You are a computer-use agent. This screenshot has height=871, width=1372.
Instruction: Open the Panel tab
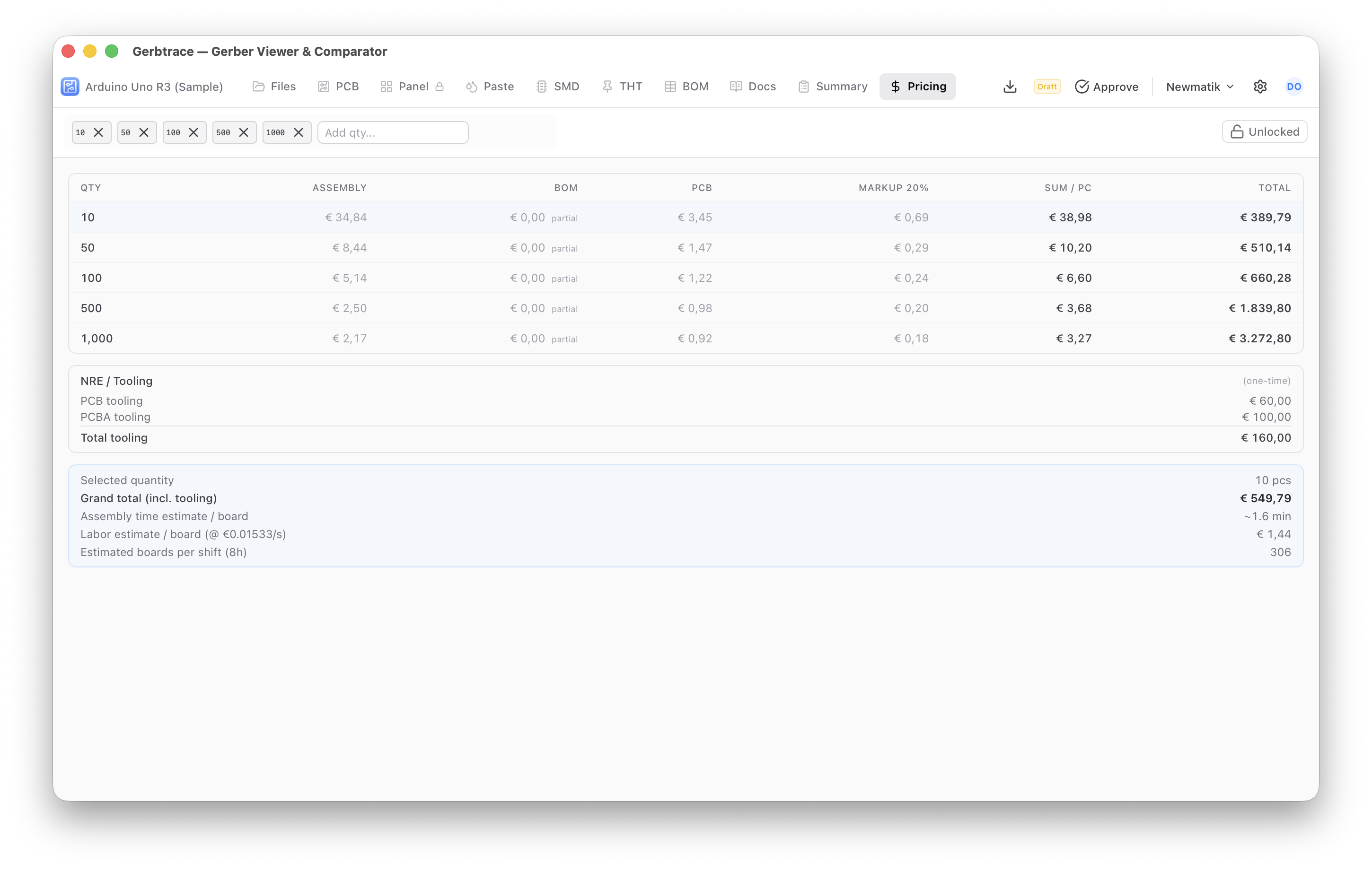(x=405, y=87)
